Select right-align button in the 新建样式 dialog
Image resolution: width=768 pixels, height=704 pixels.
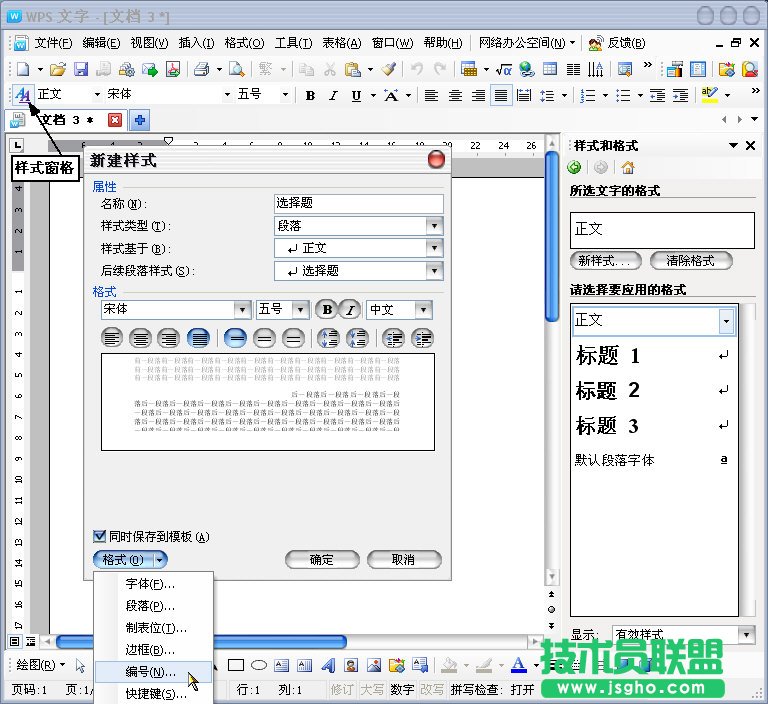click(169, 338)
